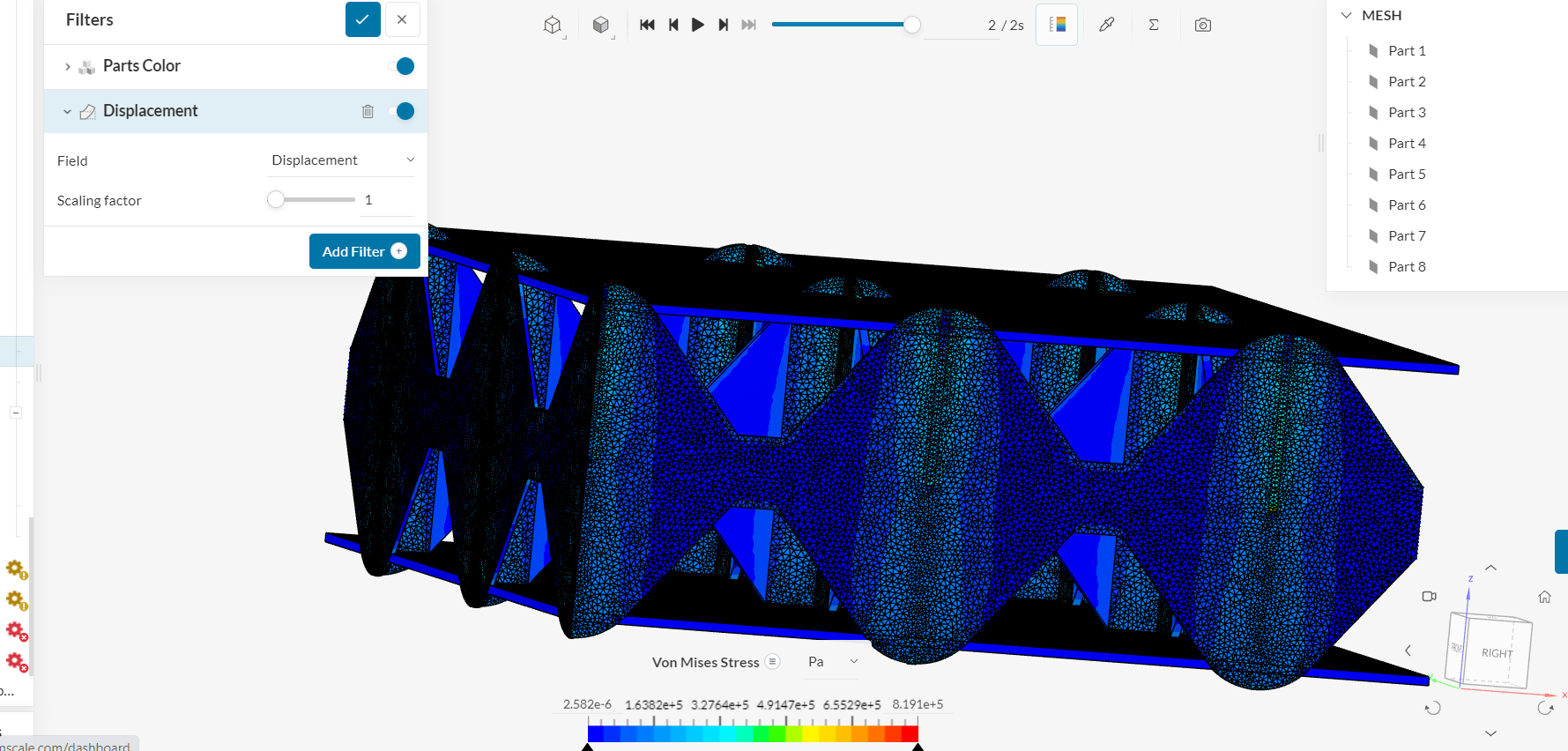Open the Pa units dropdown
Screen dimensions: 1568x751
tap(832, 662)
